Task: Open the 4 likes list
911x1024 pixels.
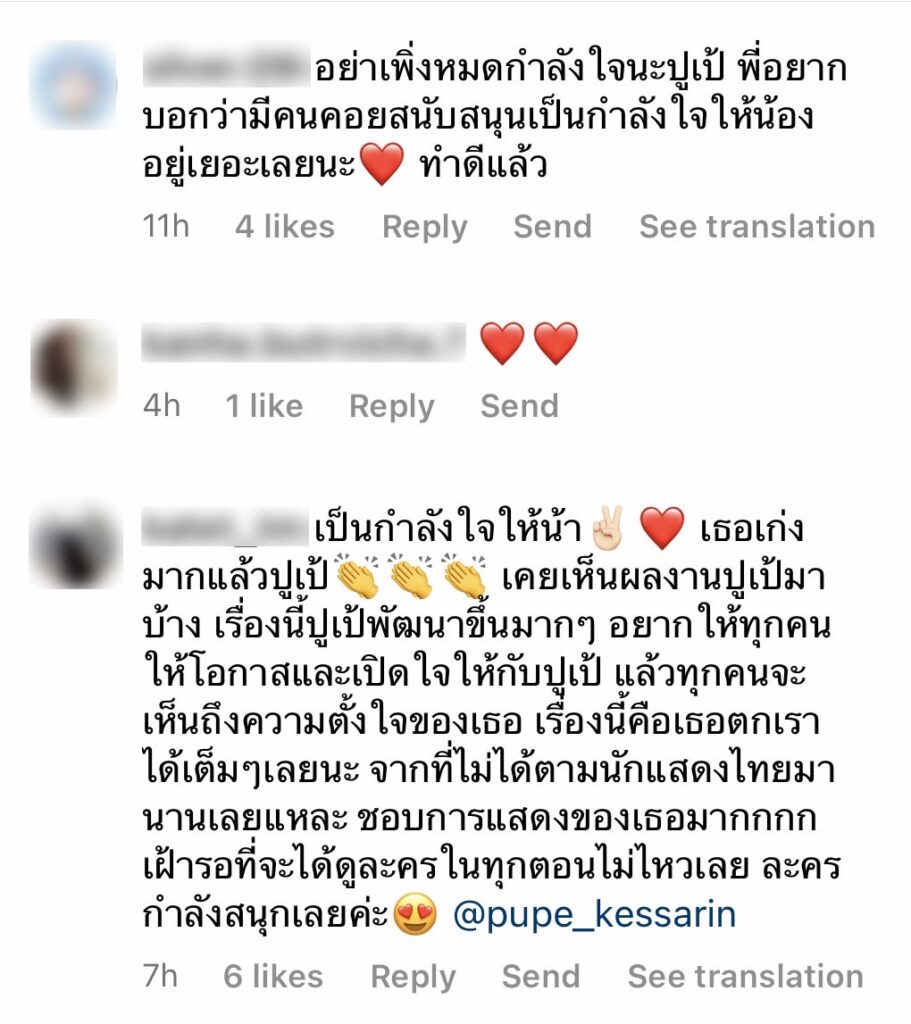Action: pos(285,227)
